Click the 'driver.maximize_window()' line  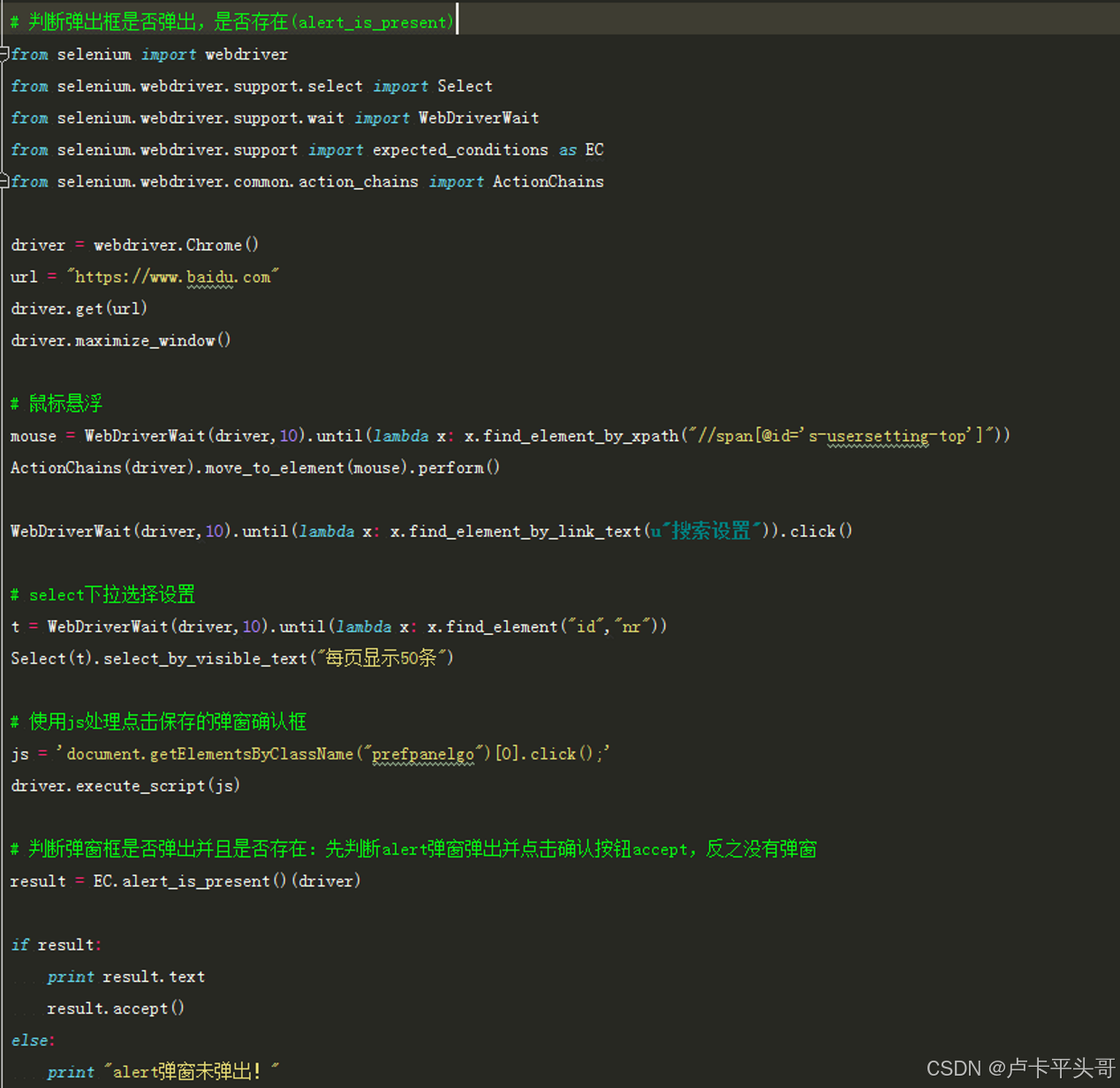coord(121,341)
